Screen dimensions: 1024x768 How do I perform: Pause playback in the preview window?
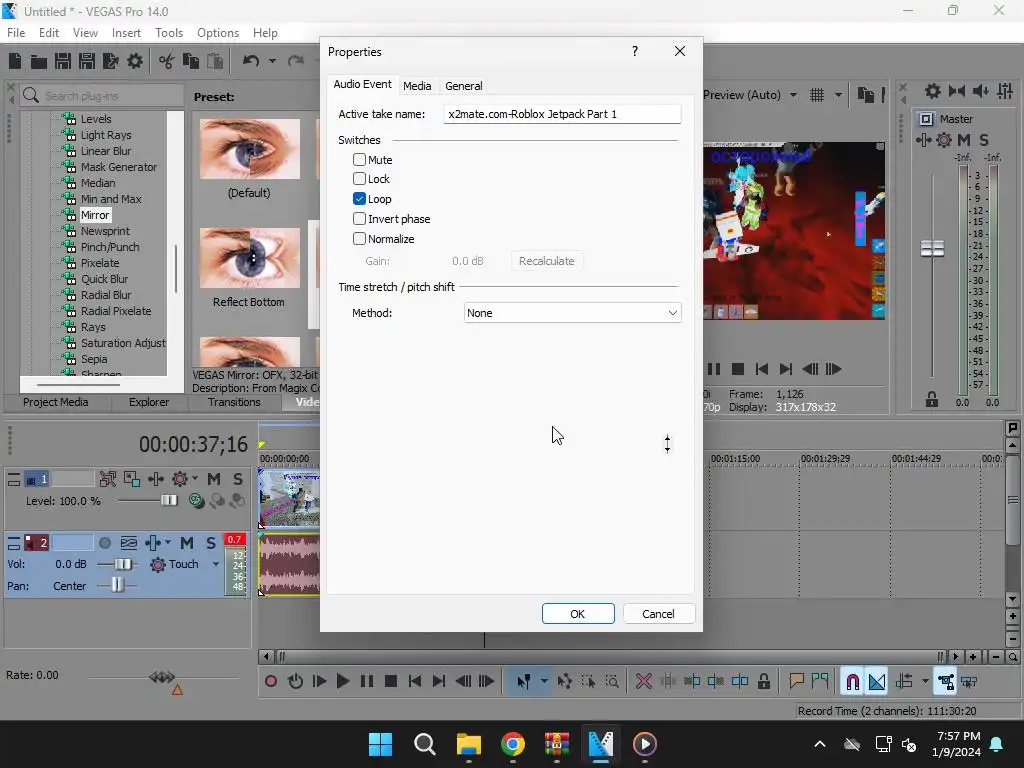[714, 369]
